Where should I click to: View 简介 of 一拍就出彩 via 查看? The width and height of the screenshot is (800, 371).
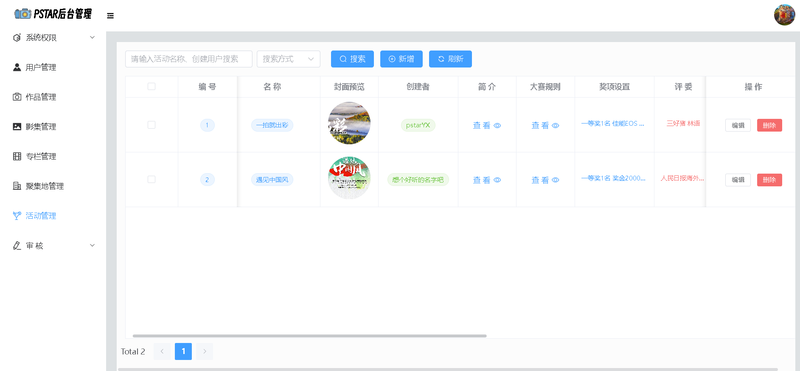487,125
